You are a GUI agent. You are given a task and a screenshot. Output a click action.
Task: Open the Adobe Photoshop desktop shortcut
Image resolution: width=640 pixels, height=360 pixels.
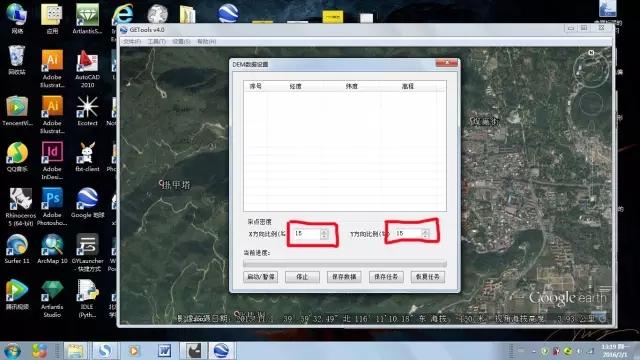52,207
